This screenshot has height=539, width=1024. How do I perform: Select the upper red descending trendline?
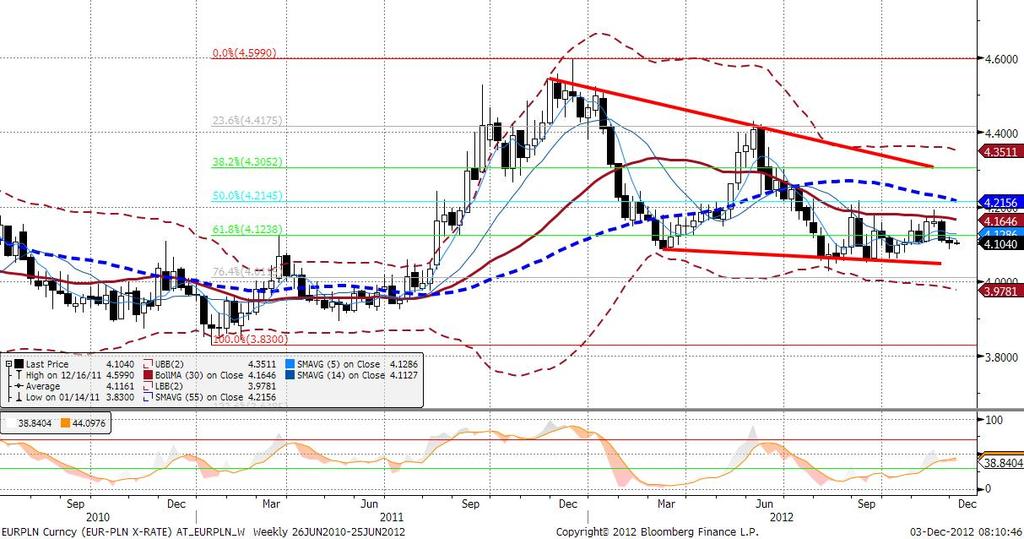coord(741,123)
